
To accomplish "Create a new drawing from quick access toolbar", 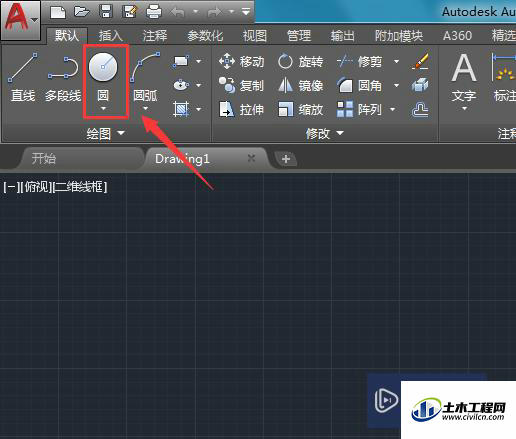I will [58, 12].
